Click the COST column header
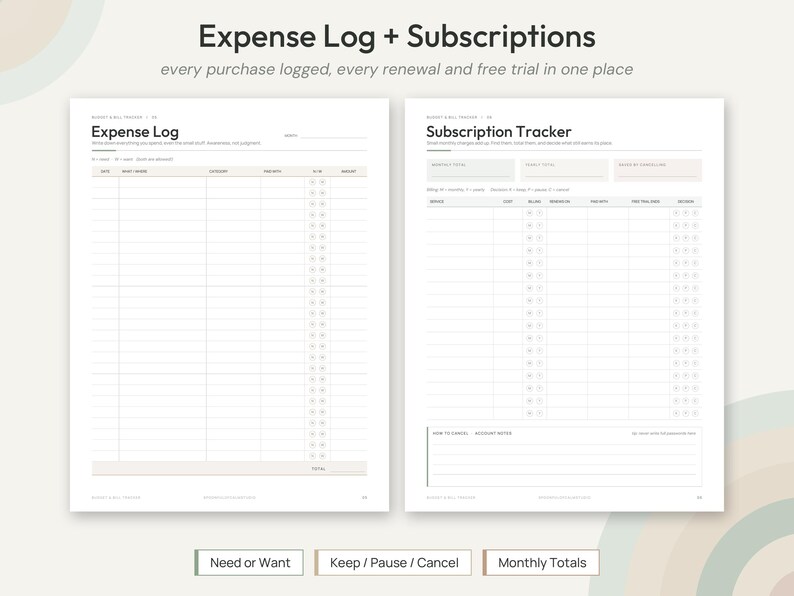Viewport: 794px width, 596px height. (x=508, y=202)
